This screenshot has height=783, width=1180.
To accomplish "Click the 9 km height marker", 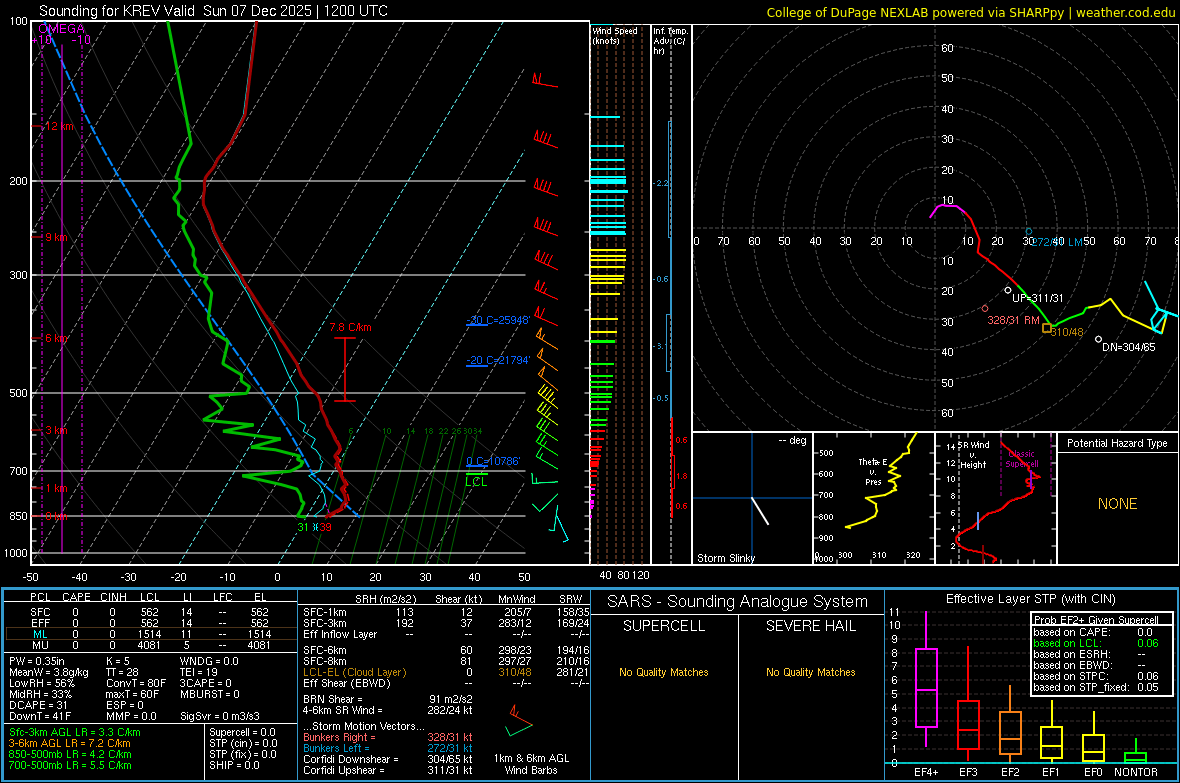I will (x=56, y=237).
